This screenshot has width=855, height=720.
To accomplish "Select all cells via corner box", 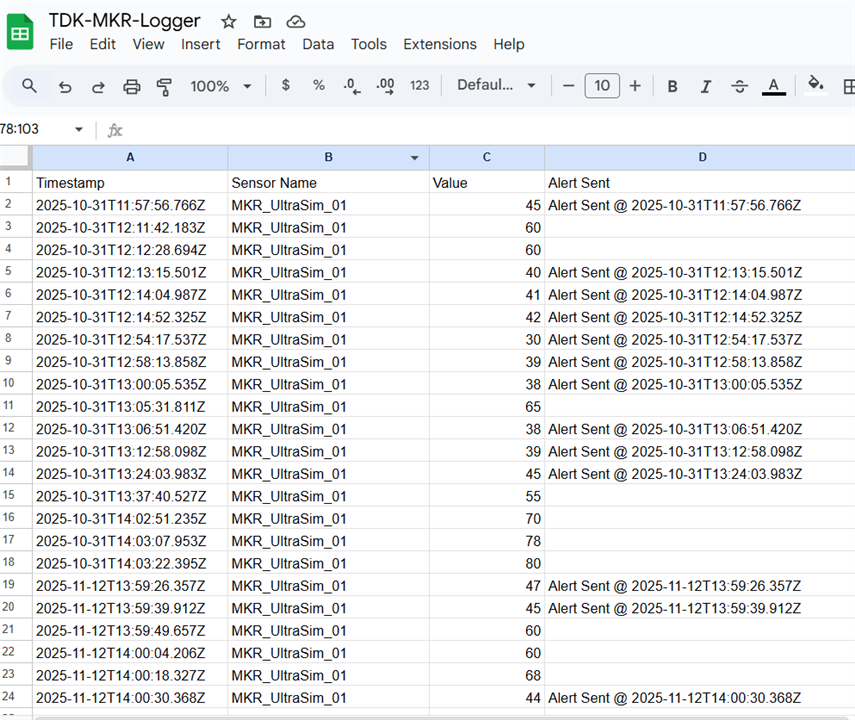I will tap(15, 157).
